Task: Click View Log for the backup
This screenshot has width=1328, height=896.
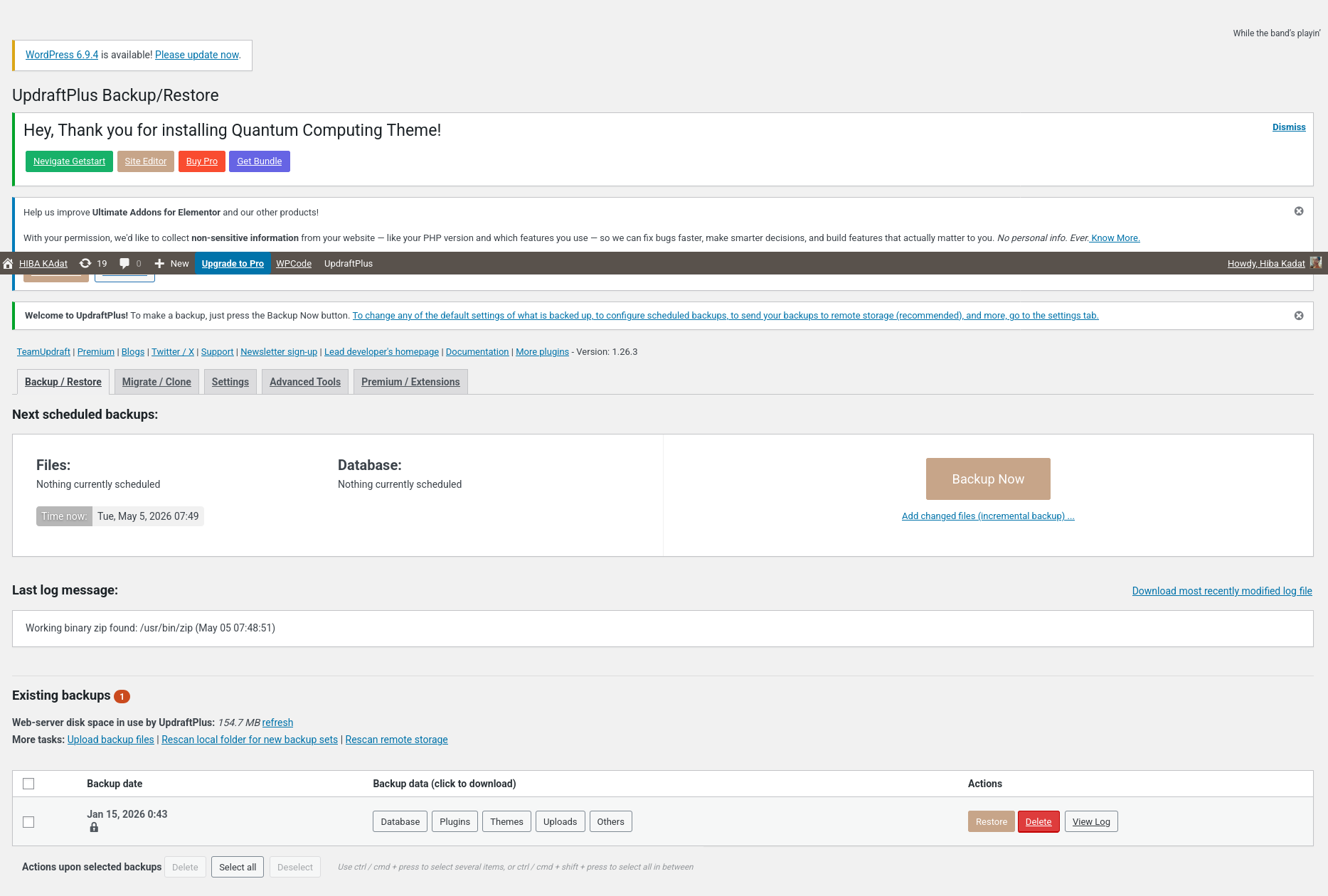Action: (x=1091, y=821)
